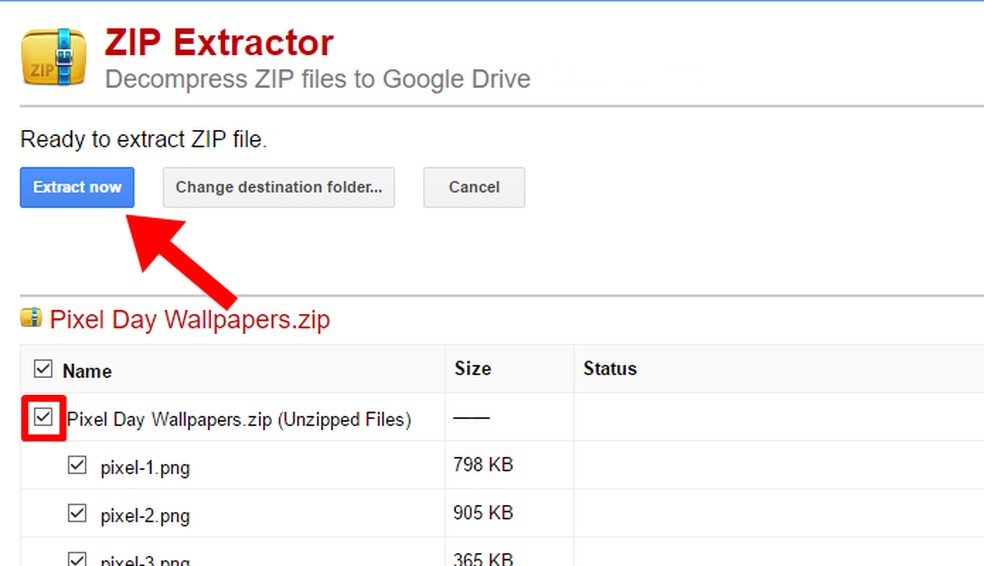Click the Pixel Day Wallpapers.zip heading
This screenshot has height=566, width=984.
[x=189, y=320]
